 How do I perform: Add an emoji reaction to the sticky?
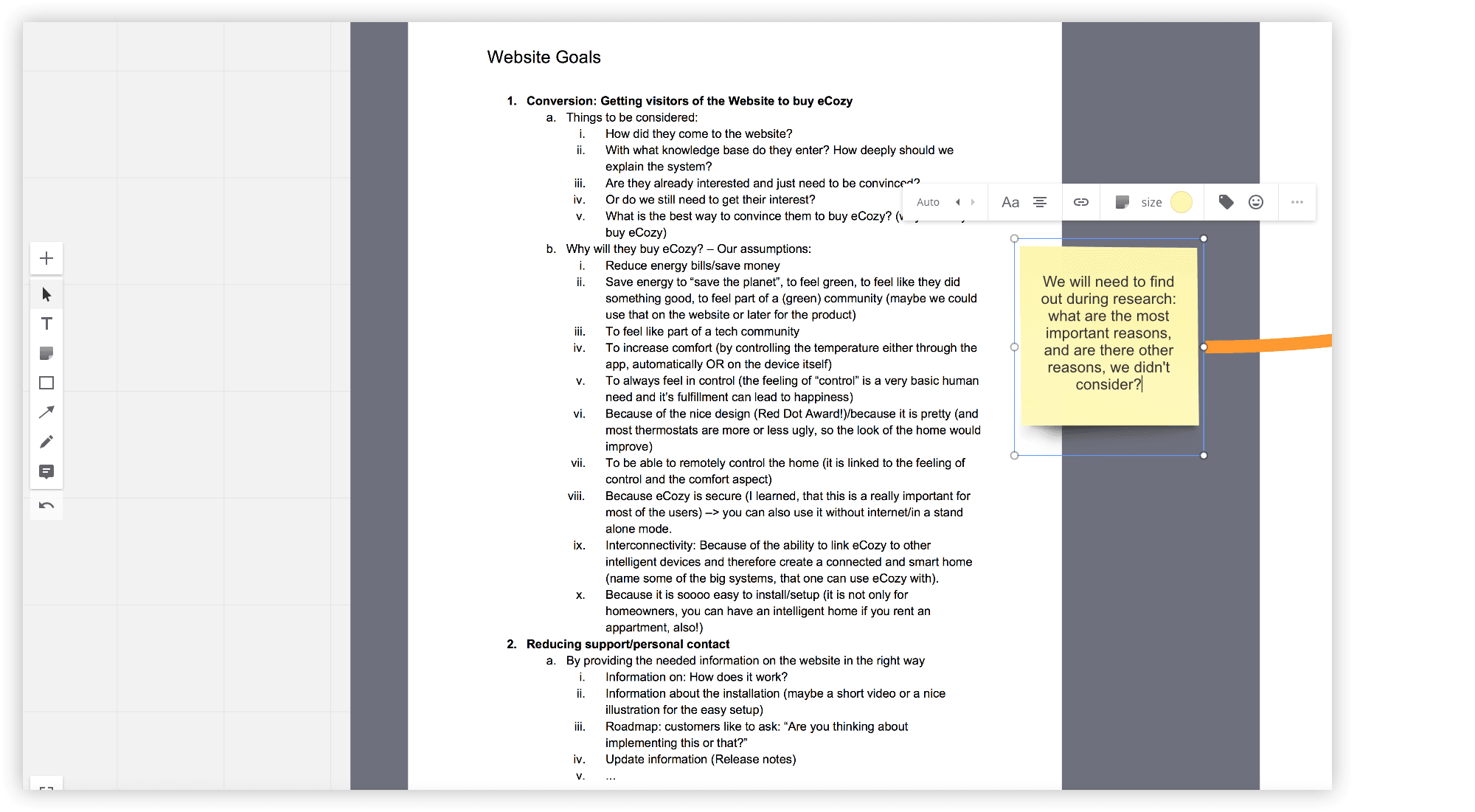click(1256, 202)
